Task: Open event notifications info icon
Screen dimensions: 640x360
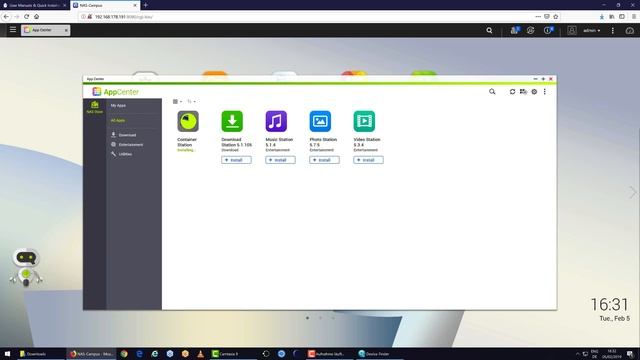Action: [548, 30]
